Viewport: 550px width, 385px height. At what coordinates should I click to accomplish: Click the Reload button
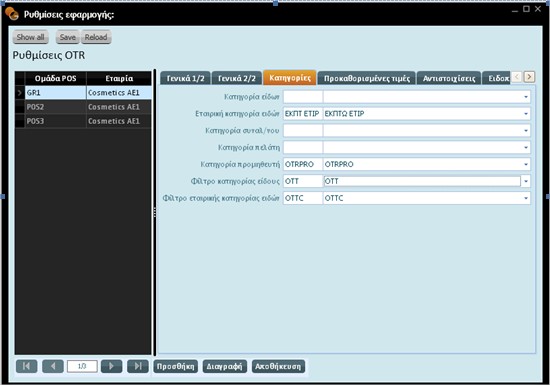[96, 37]
